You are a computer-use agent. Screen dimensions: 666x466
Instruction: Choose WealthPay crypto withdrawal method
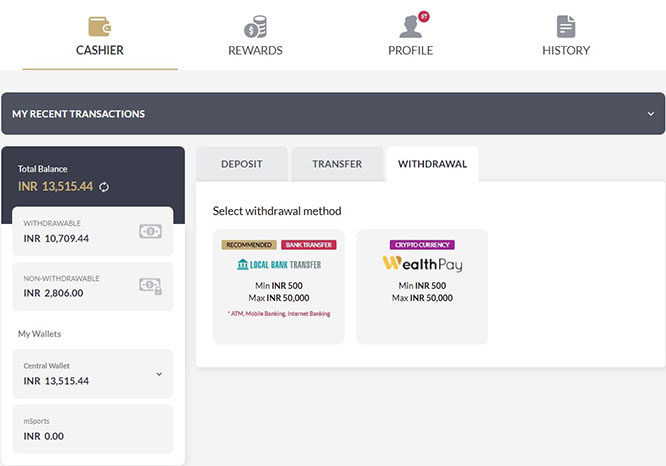point(422,287)
